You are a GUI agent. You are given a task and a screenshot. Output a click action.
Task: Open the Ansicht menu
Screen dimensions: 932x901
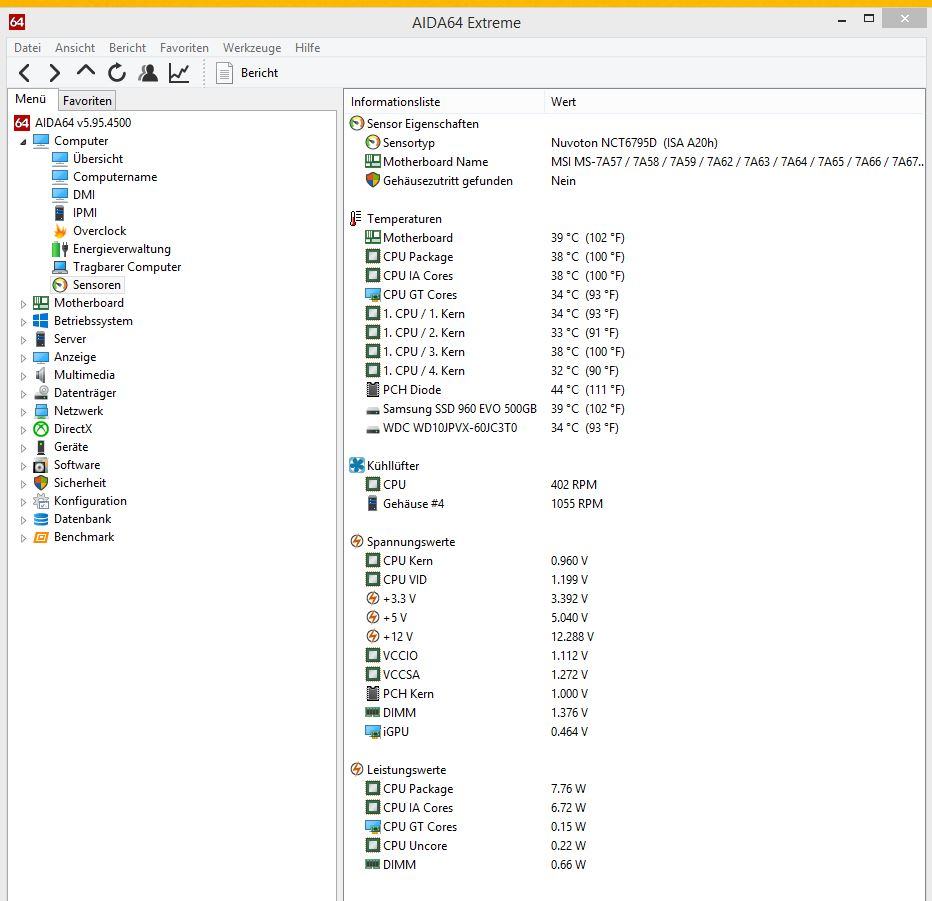coord(75,48)
